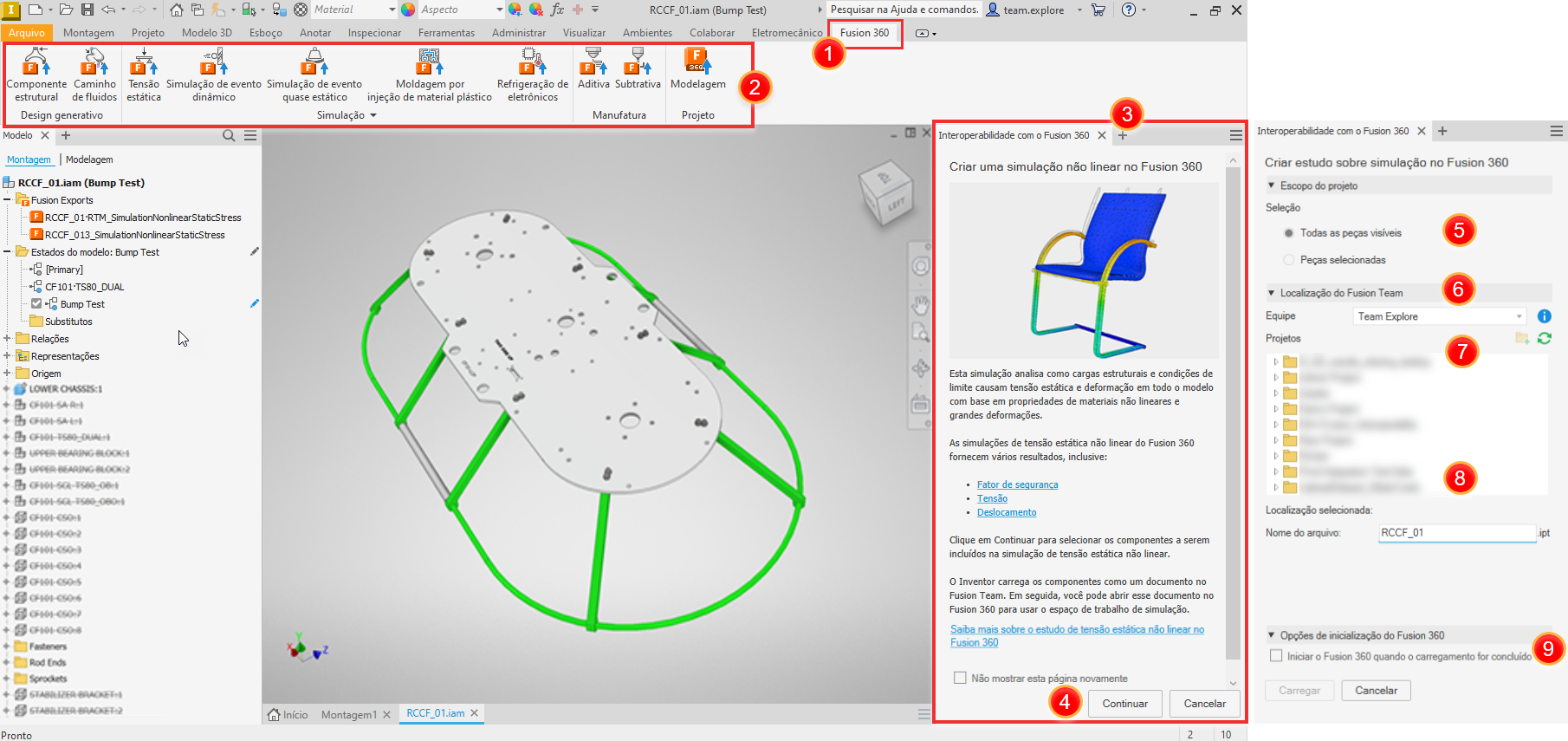Viewport: 1568px width, 741px height.
Task: Collapse the 'Escopo do projeto' section
Action: pyautogui.click(x=1272, y=185)
